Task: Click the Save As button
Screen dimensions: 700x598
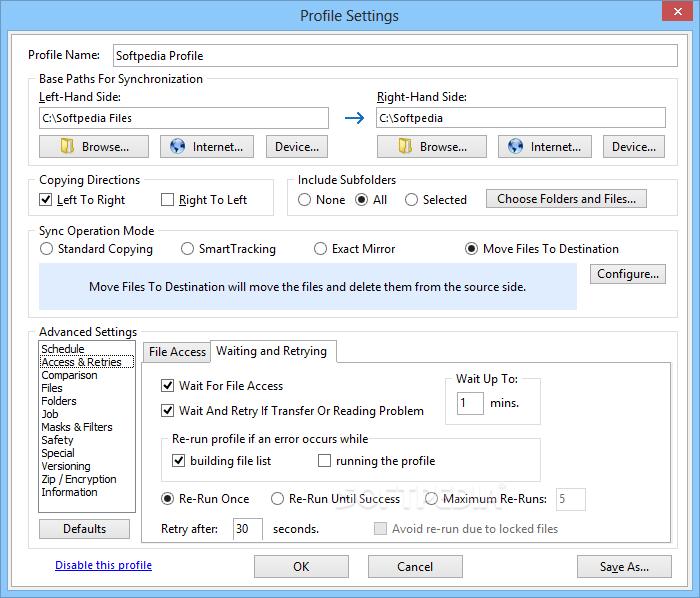Action: [624, 566]
